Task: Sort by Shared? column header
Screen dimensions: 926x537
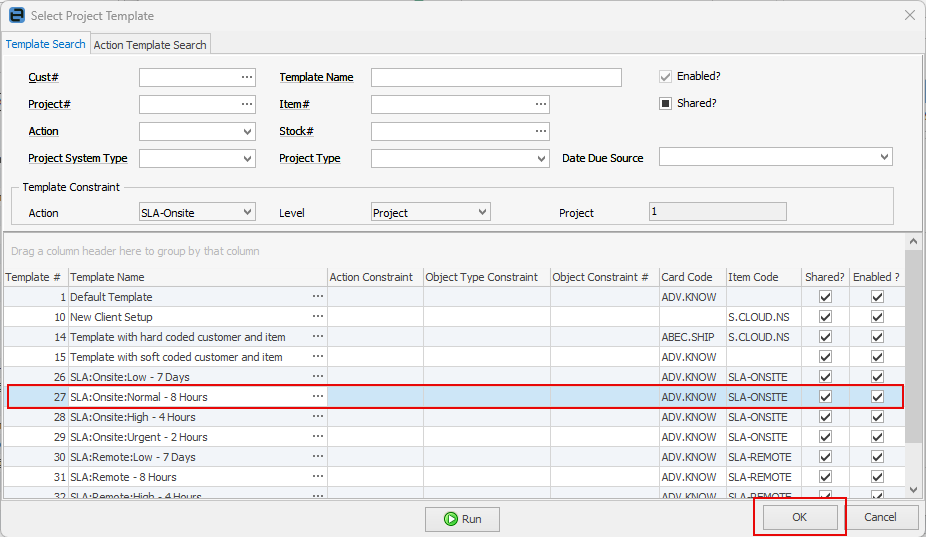Action: 826,277
